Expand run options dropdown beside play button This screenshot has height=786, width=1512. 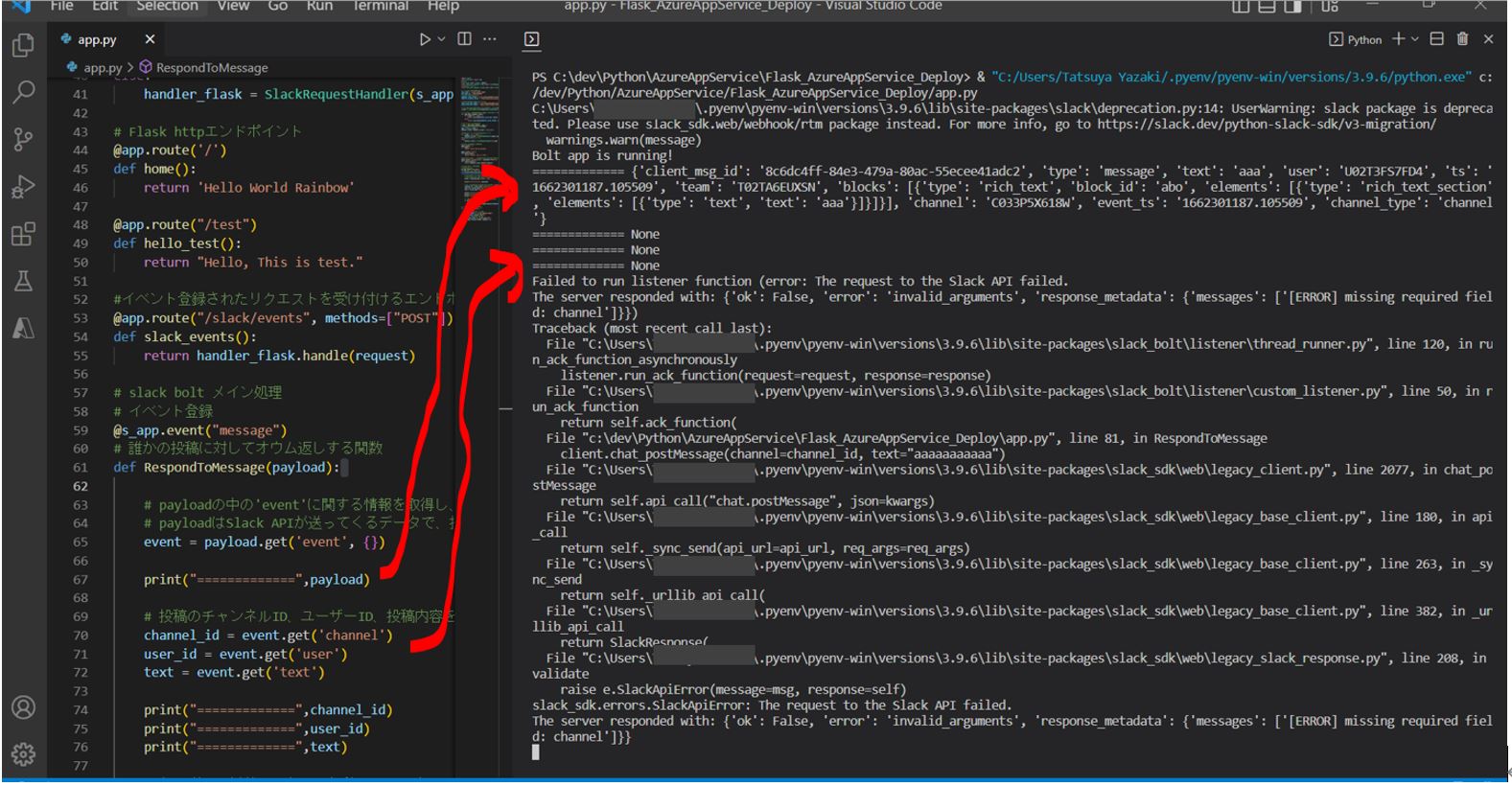pos(441,39)
